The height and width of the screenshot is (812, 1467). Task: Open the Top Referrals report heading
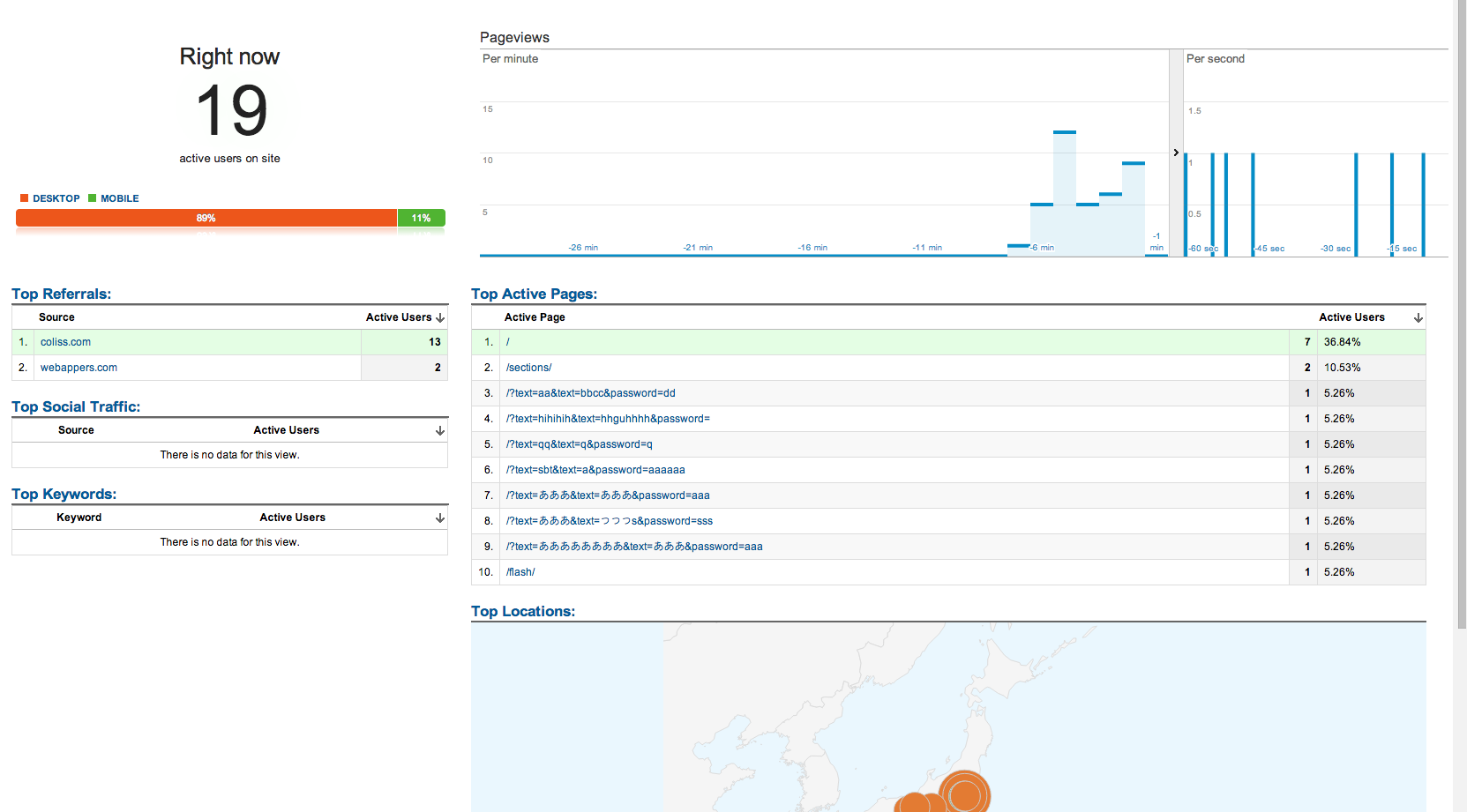pos(61,294)
